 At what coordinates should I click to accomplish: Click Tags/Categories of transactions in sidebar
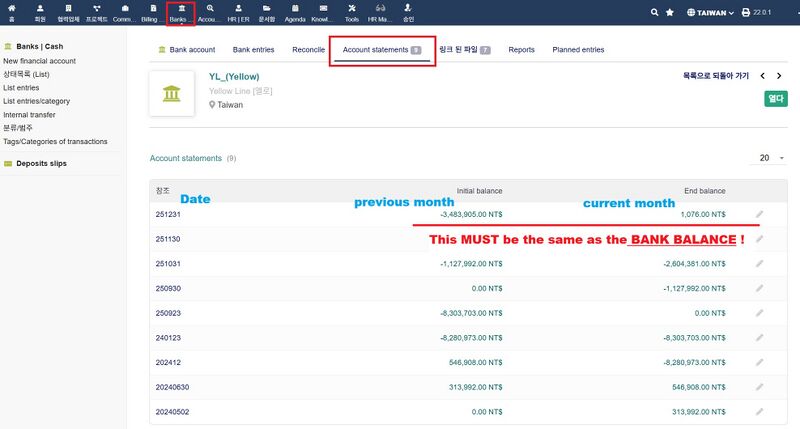pyautogui.click(x=55, y=141)
